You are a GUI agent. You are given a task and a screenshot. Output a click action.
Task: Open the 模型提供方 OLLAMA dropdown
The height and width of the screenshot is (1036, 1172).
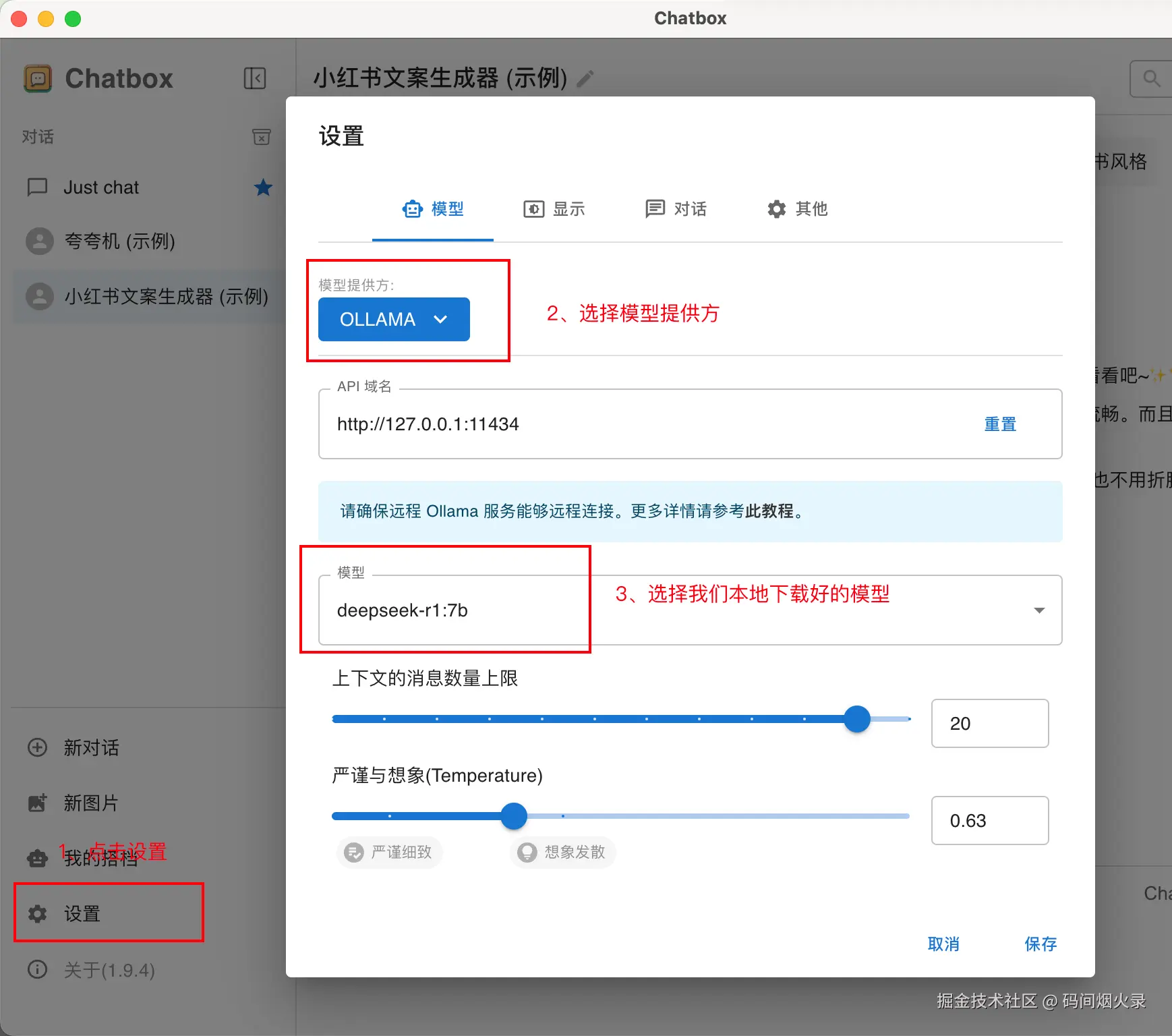[394, 319]
